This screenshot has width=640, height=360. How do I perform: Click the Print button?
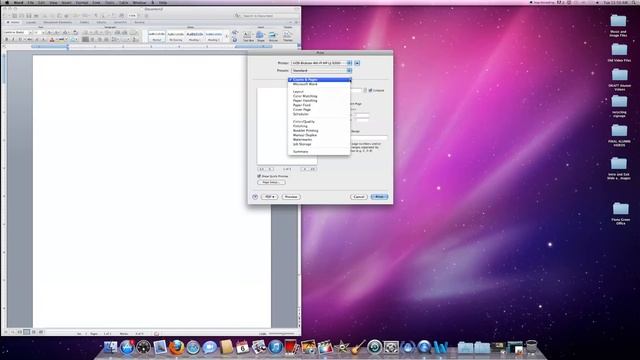pyautogui.click(x=379, y=197)
